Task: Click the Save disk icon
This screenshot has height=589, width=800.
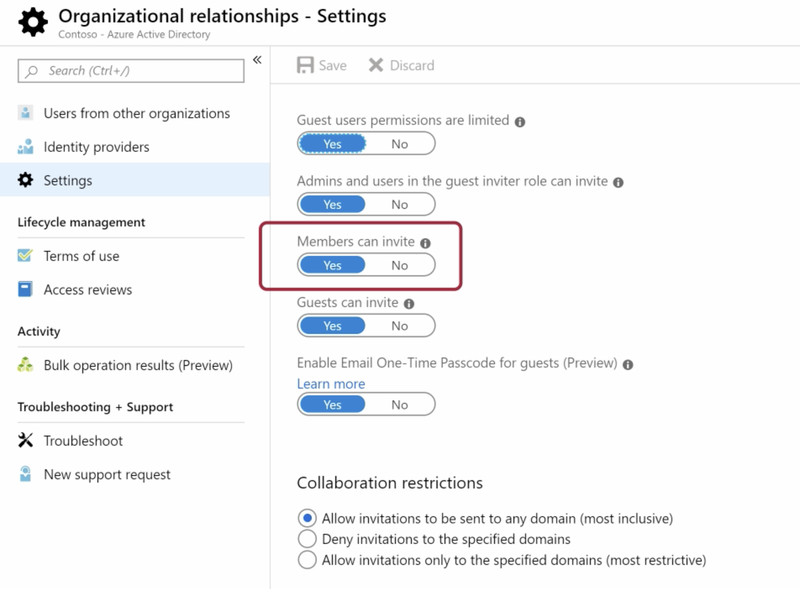Action: point(305,65)
